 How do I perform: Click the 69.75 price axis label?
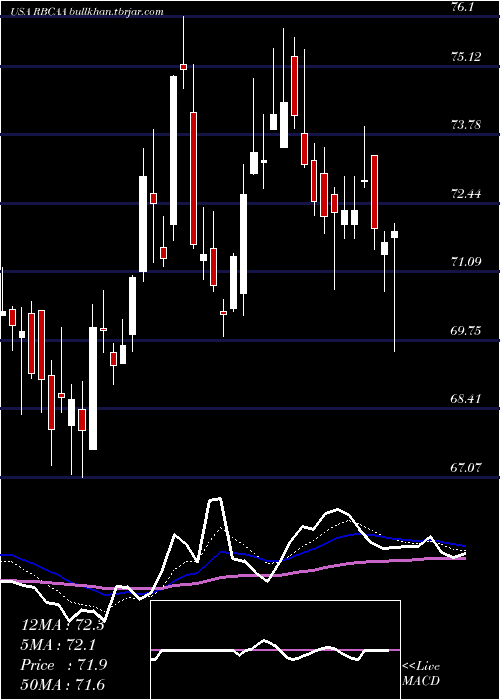pyautogui.click(x=466, y=331)
